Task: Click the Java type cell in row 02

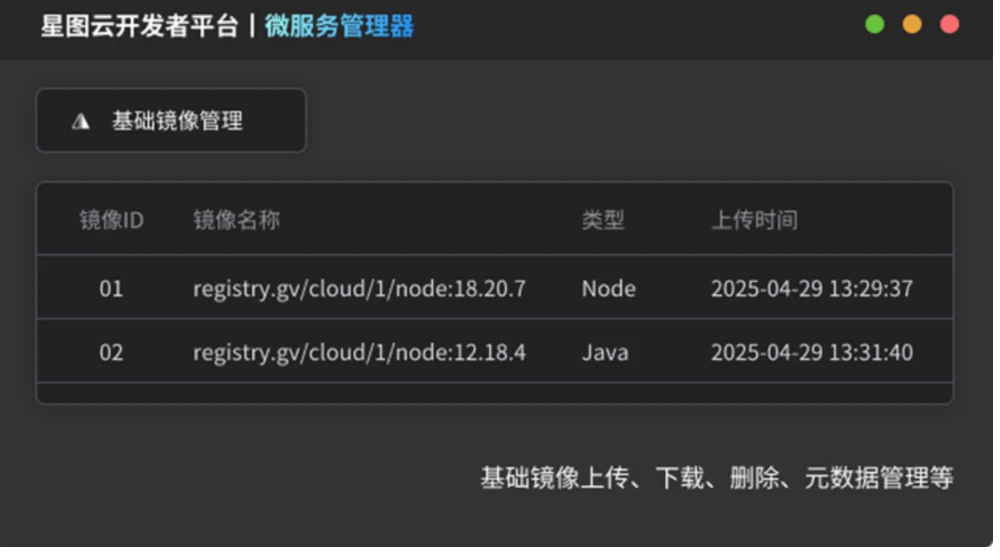Action: [x=605, y=352]
